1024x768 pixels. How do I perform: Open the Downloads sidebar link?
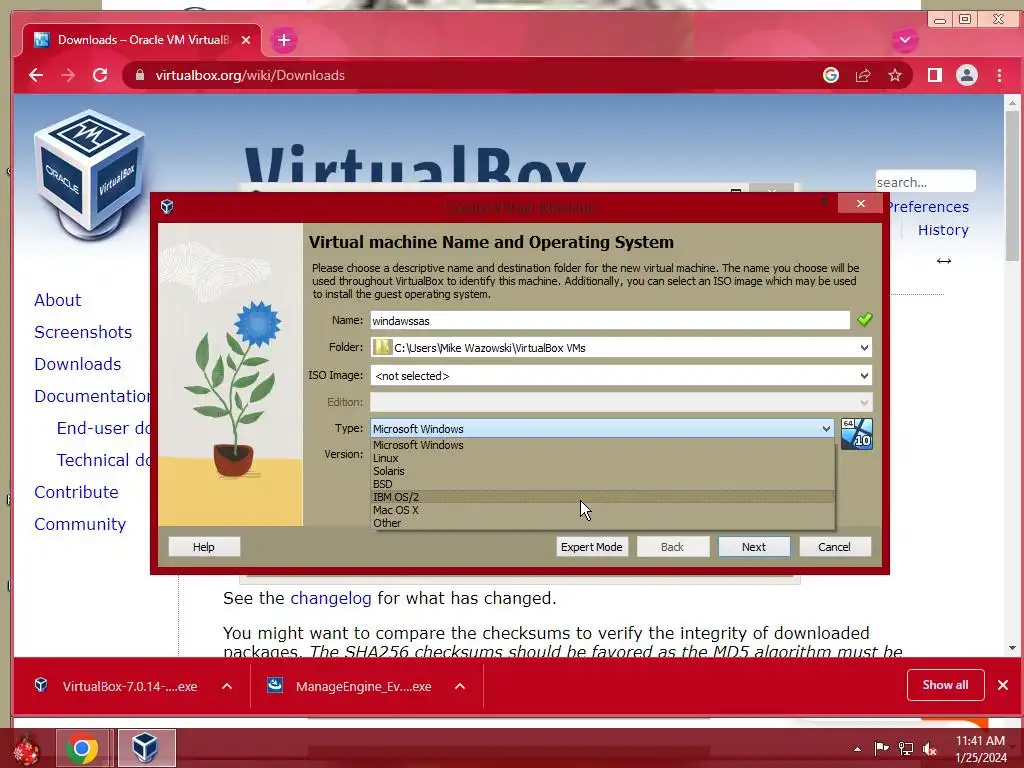(78, 364)
